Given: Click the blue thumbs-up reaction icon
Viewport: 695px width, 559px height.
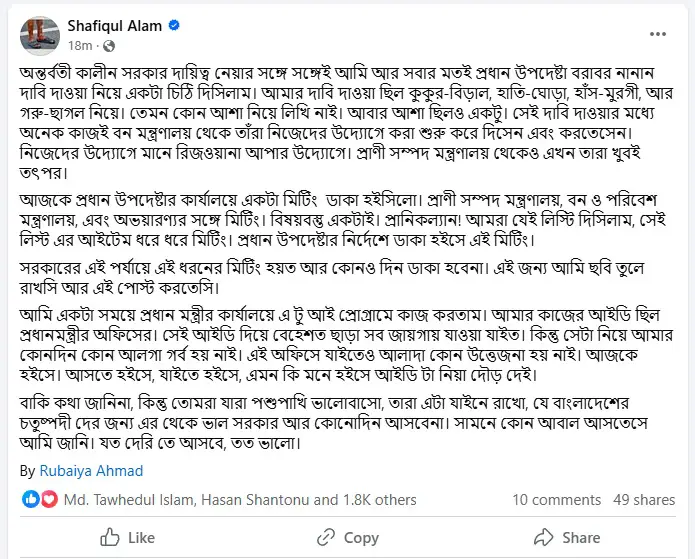Looking at the screenshot, I should click(31, 500).
